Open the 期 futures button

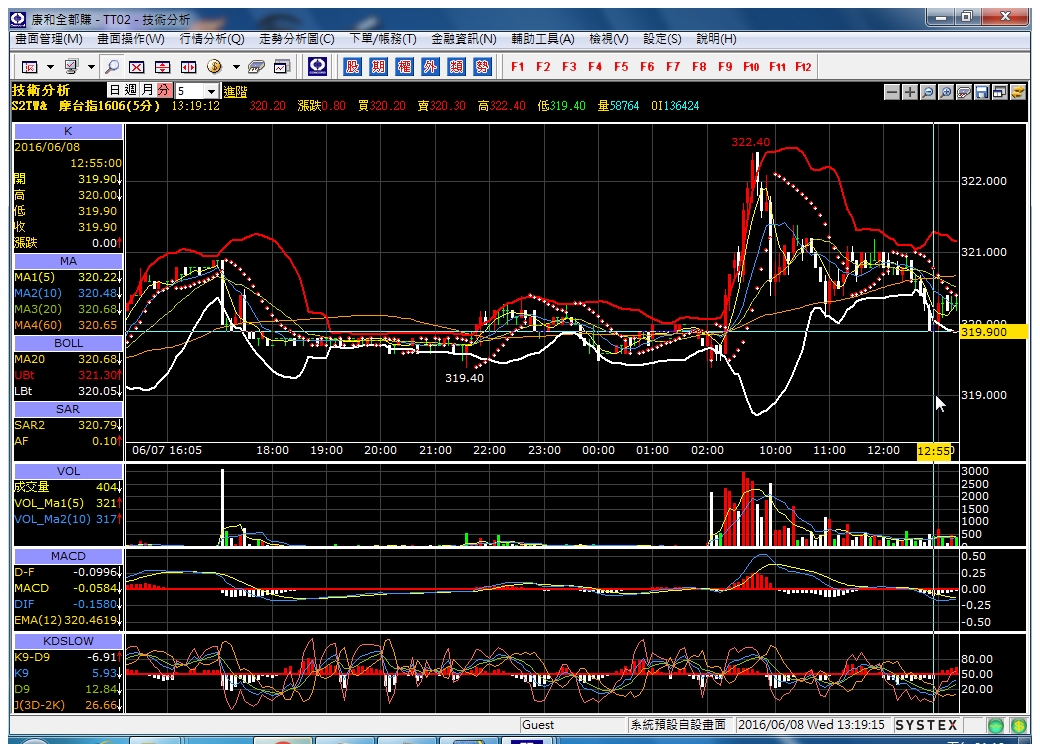coord(379,66)
